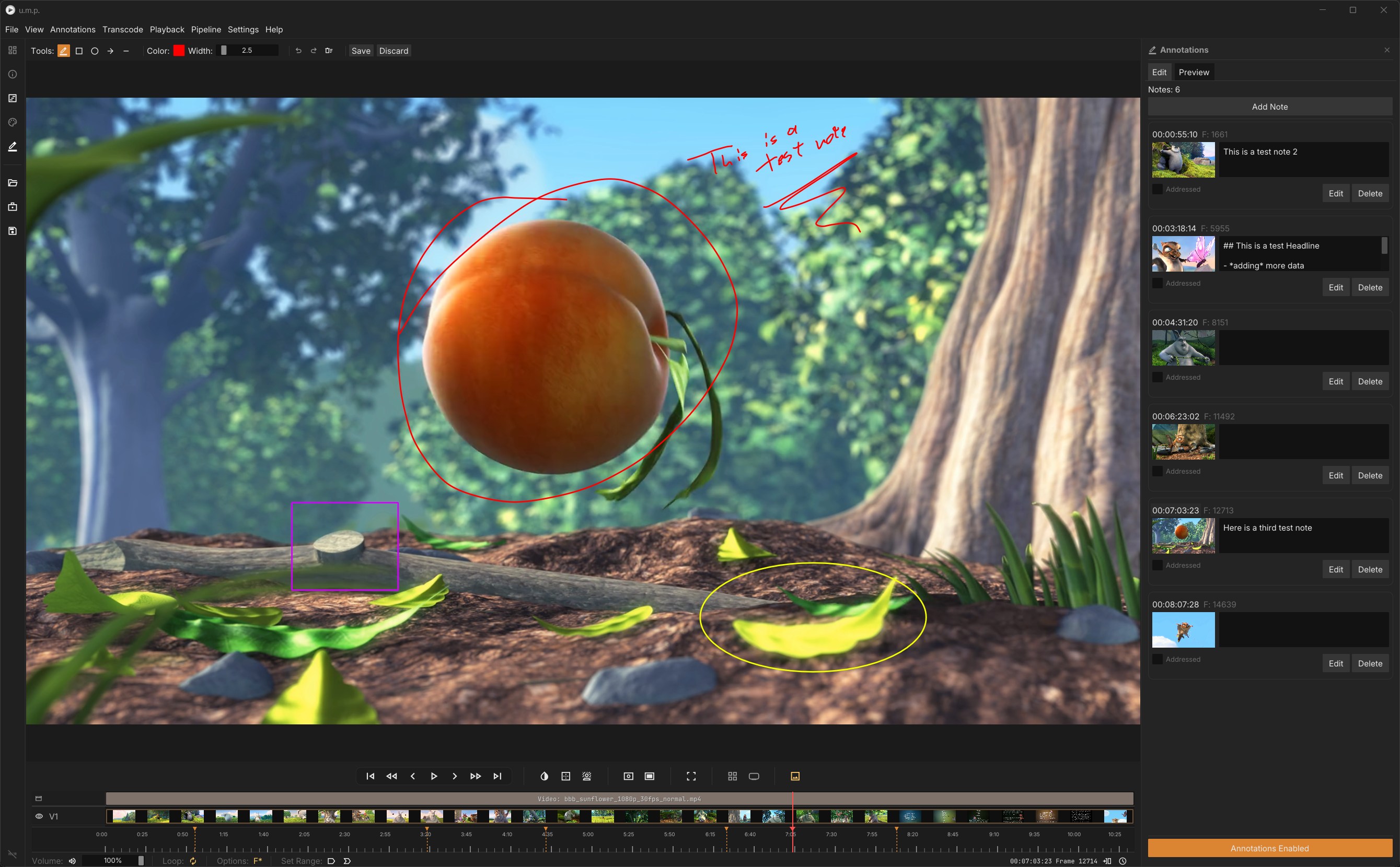Click the Add Note button
Screen dimensions: 1400x867
click(x=1269, y=107)
